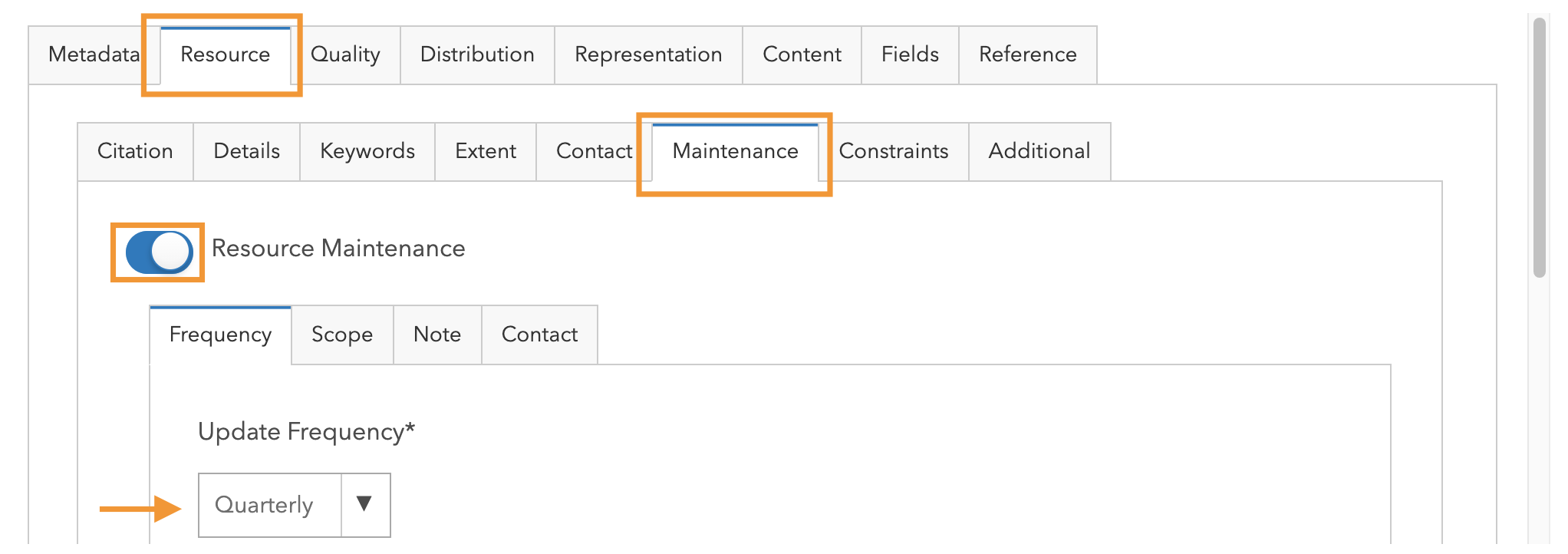1568x554 pixels.
Task: Switch to the Metadata tab
Action: [x=92, y=54]
